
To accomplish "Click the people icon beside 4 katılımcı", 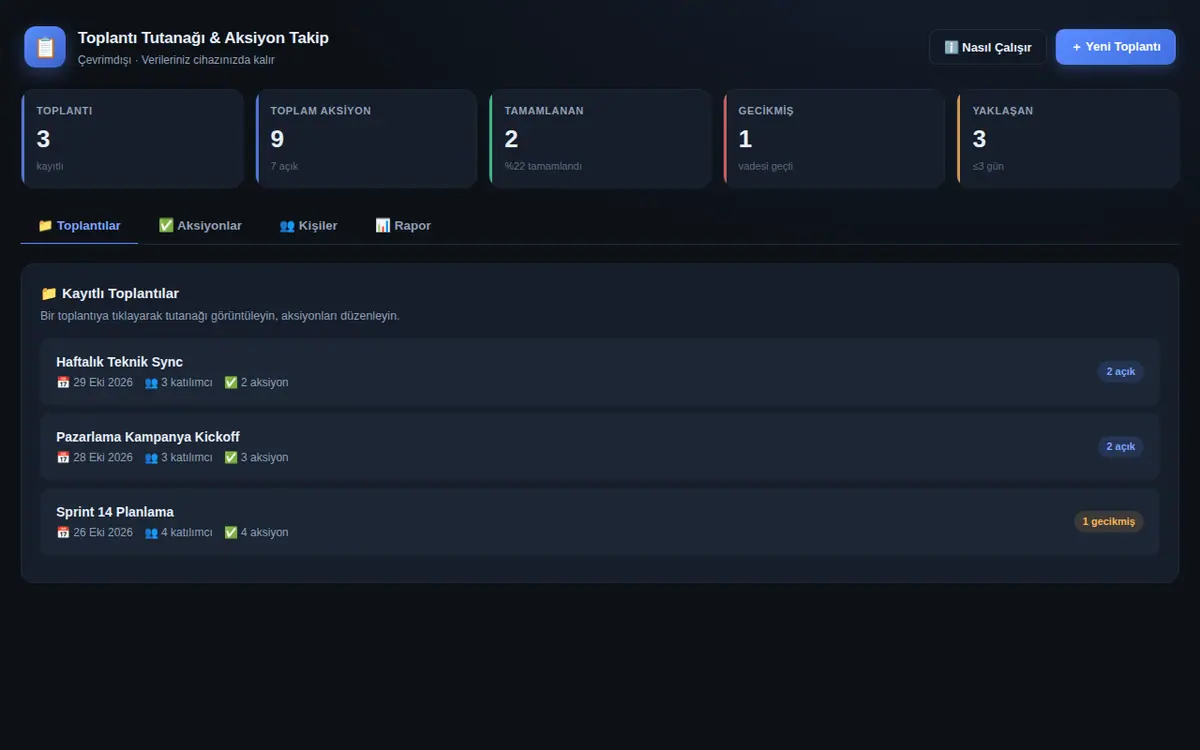I will pyautogui.click(x=151, y=533).
